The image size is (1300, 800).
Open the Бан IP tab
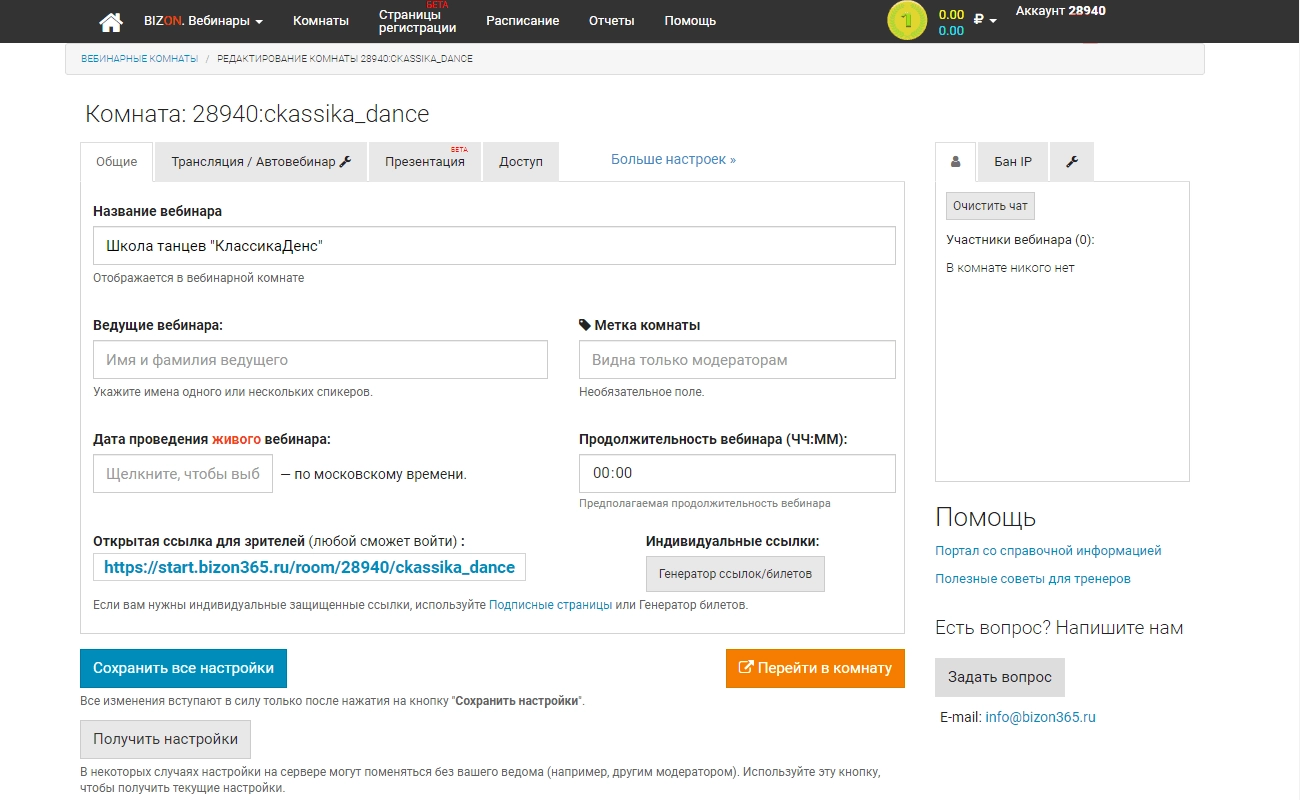[1012, 162]
